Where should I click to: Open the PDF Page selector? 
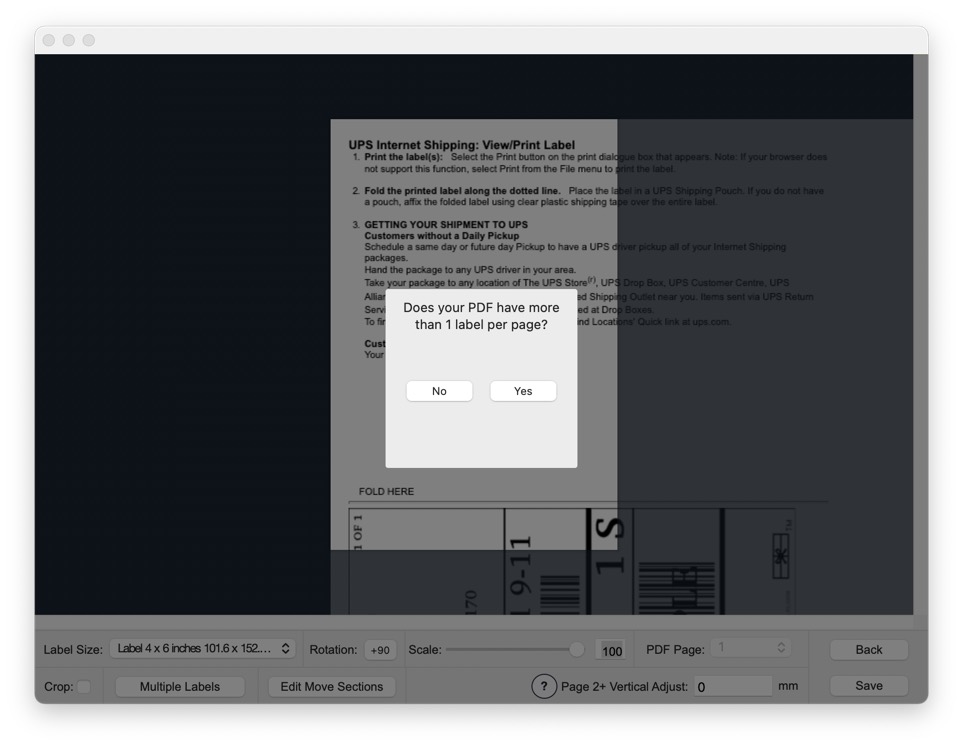tap(750, 649)
